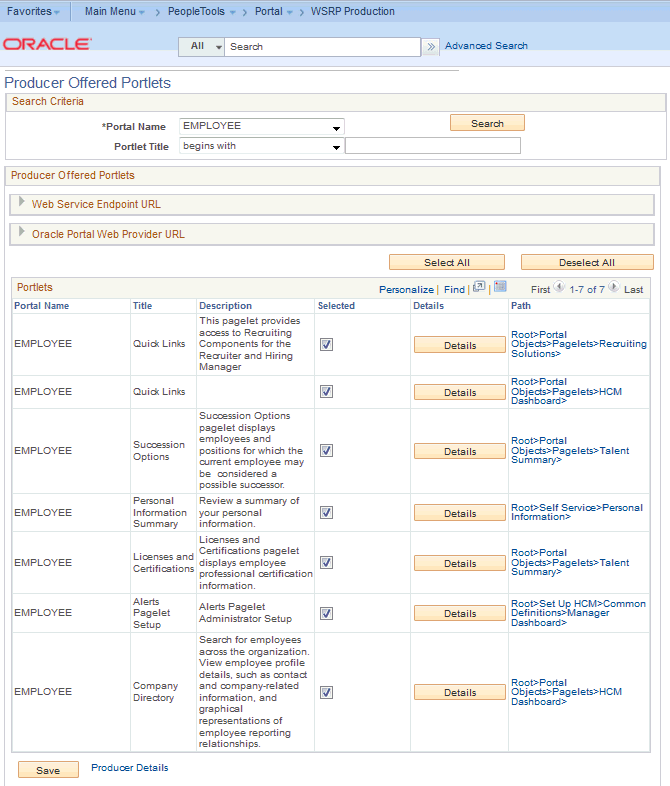Toggle Selected for Alerts Pagelet Setup

click(326, 614)
